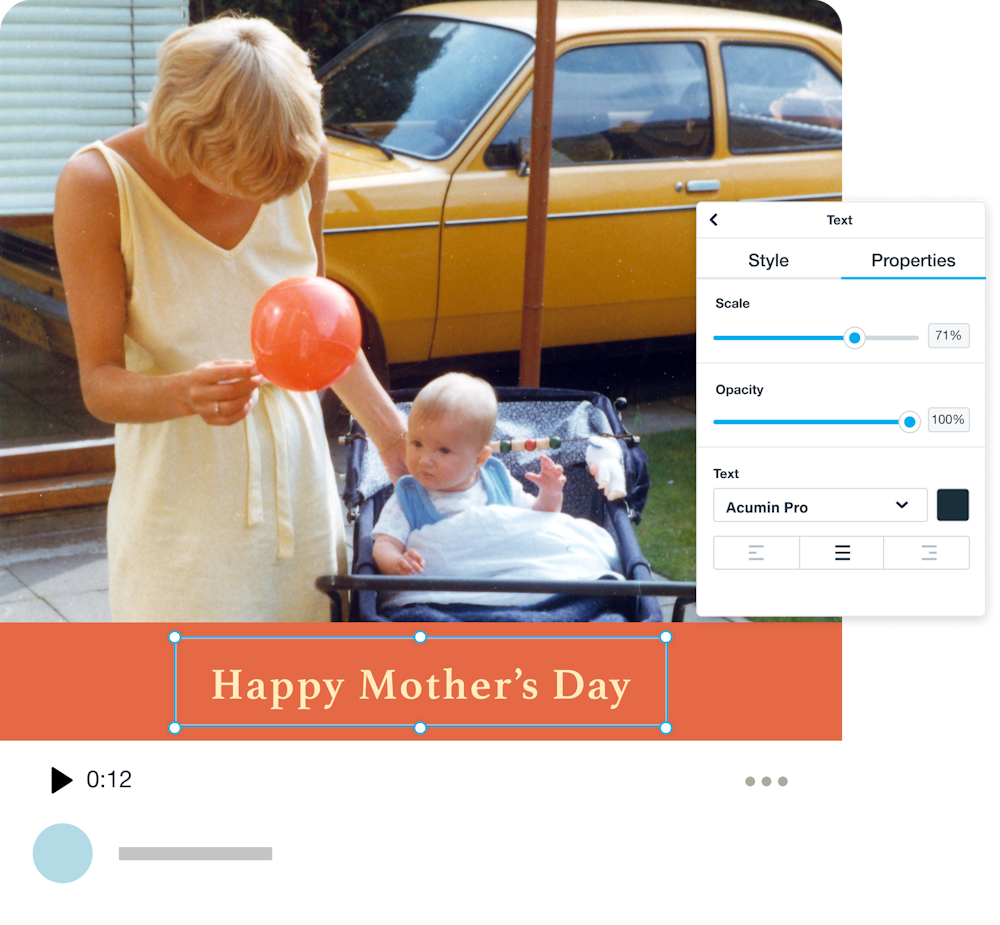Adjust the Scale slider handle
Screen dimensions: 1000x925
click(854, 338)
